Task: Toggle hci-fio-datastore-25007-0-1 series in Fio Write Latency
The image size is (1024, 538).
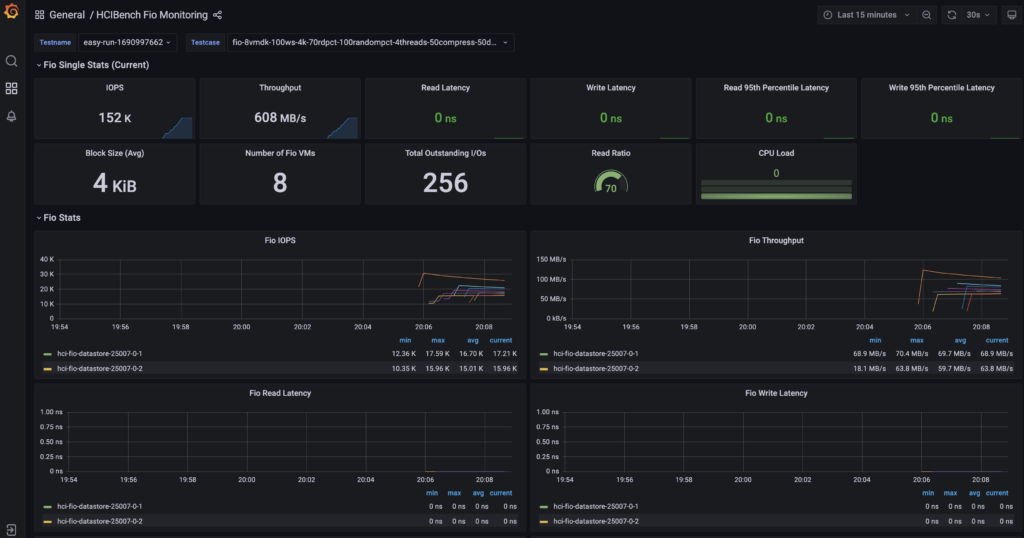Action: [596, 506]
